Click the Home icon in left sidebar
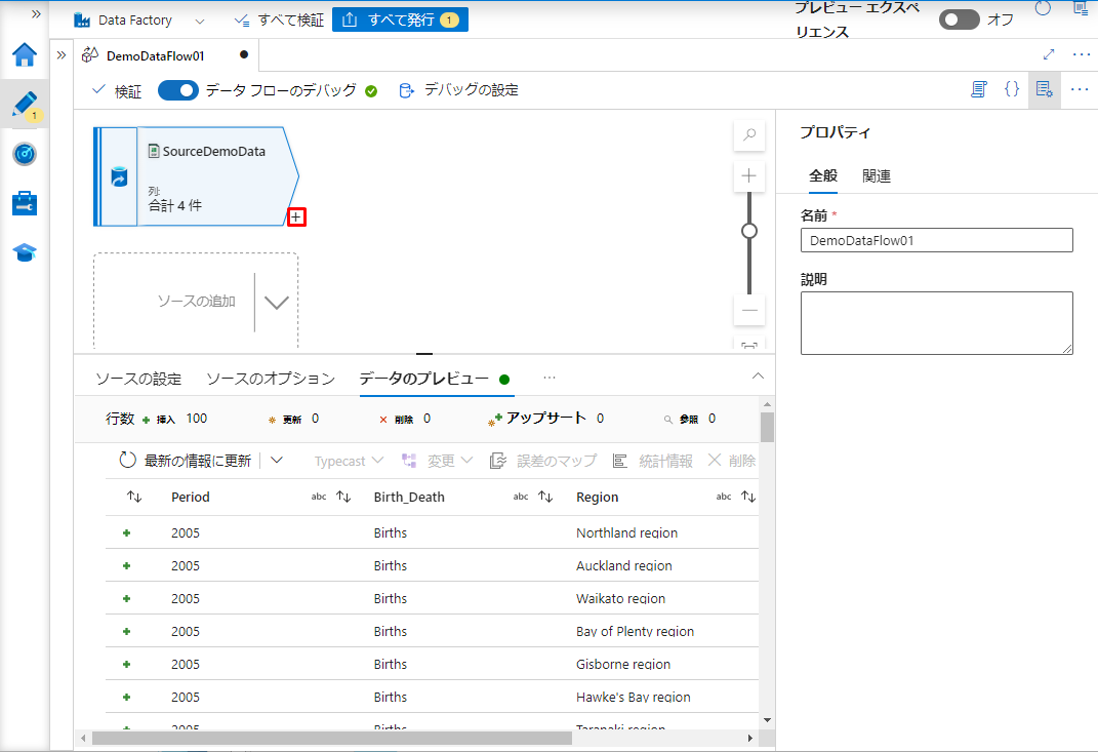 pos(24,55)
